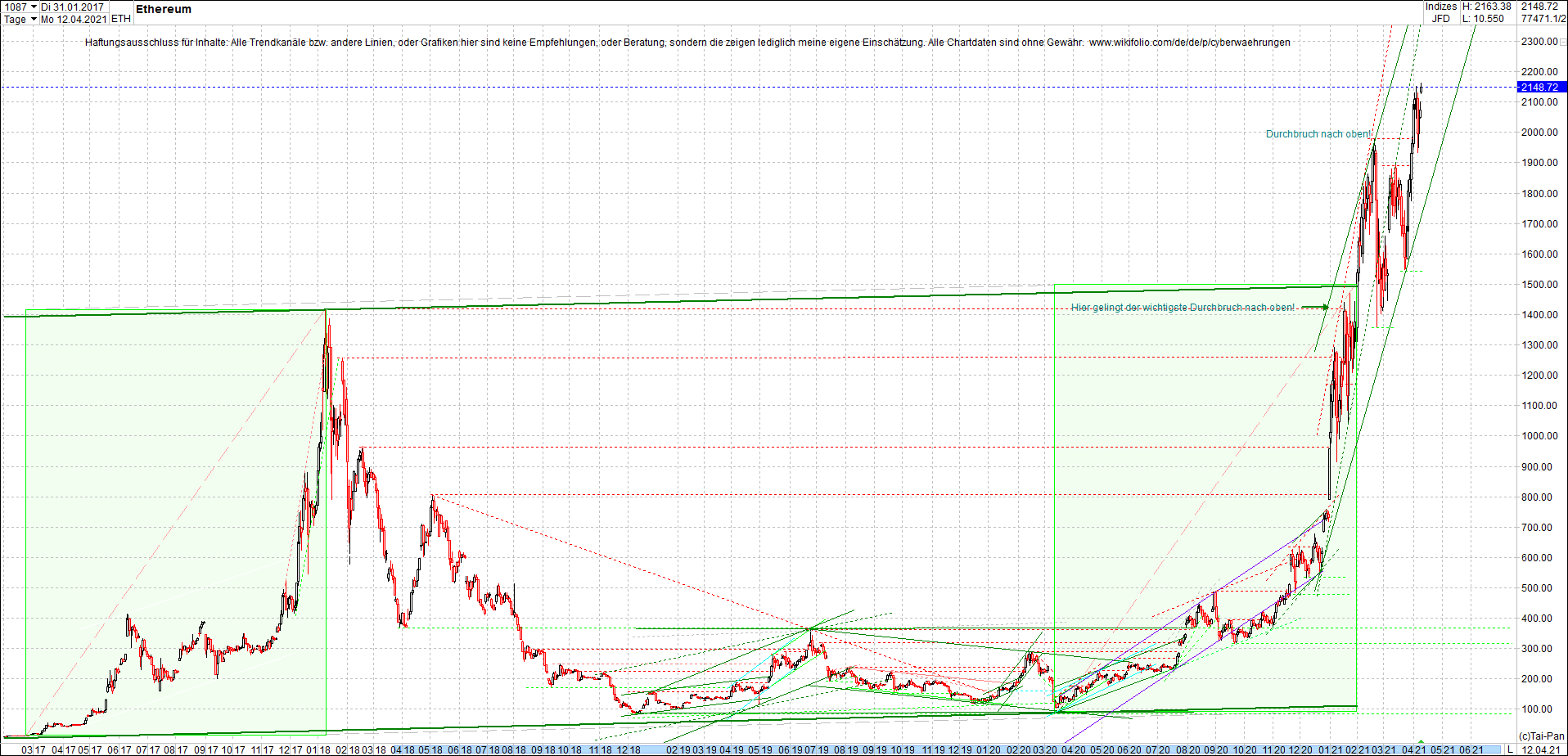Click the '04 21' time axis label
Viewport: 1568px width, 756px height.
coord(1414,749)
